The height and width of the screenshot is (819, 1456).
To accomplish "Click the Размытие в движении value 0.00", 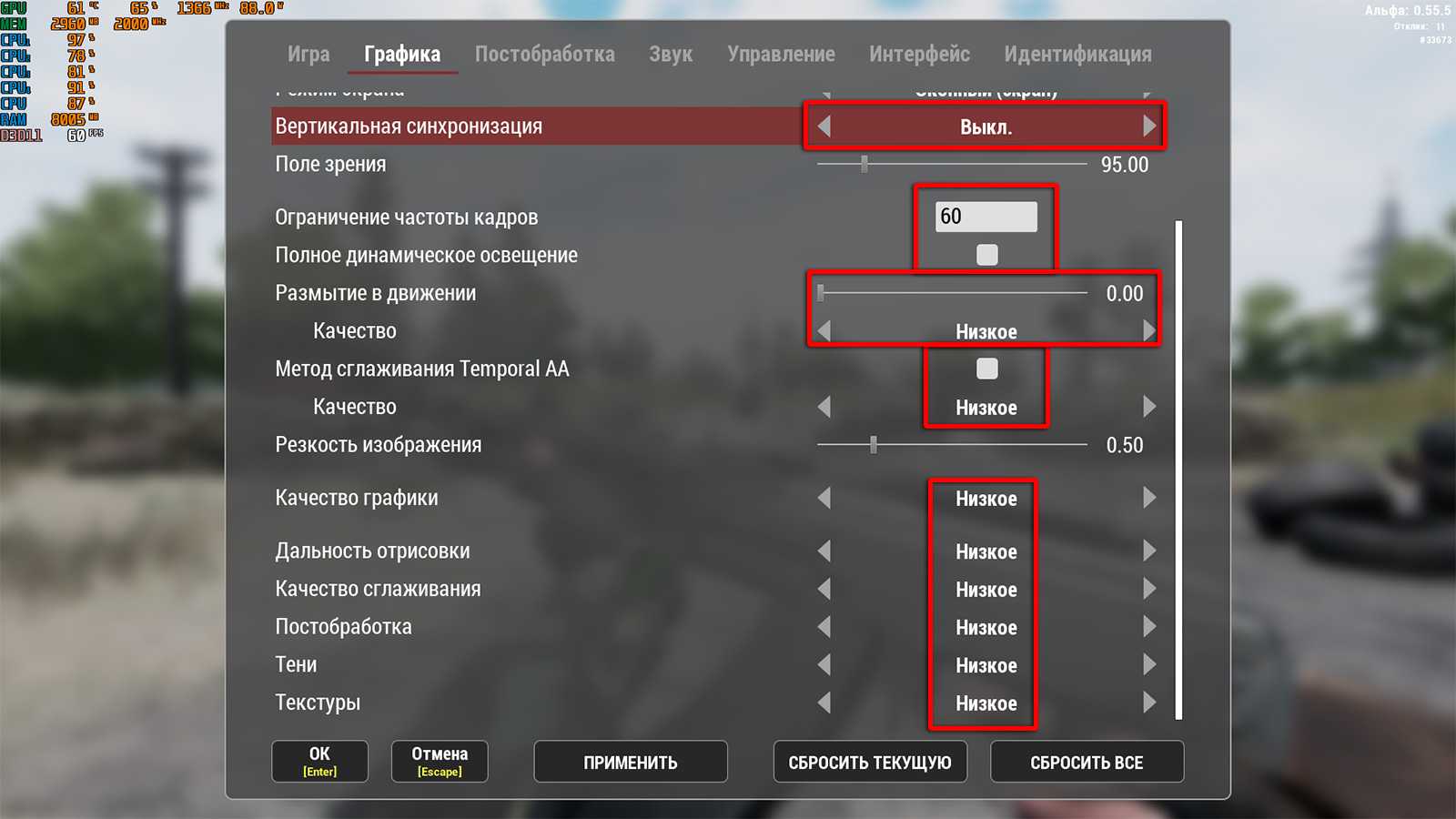I will tap(1125, 293).
